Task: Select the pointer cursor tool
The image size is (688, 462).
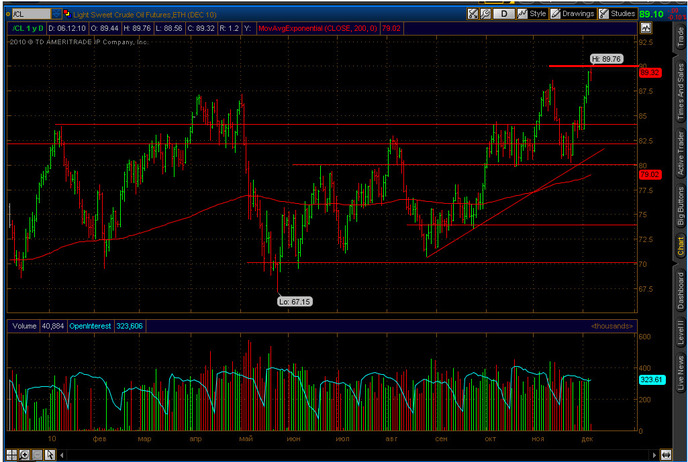Action: click(50, 455)
